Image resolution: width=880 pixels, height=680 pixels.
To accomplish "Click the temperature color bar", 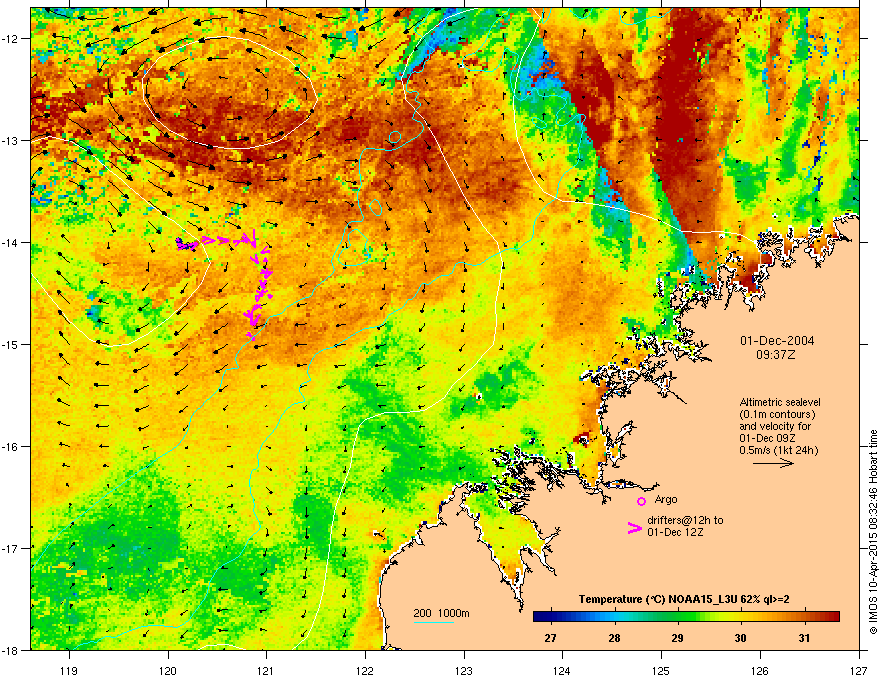I will pyautogui.click(x=686, y=616).
